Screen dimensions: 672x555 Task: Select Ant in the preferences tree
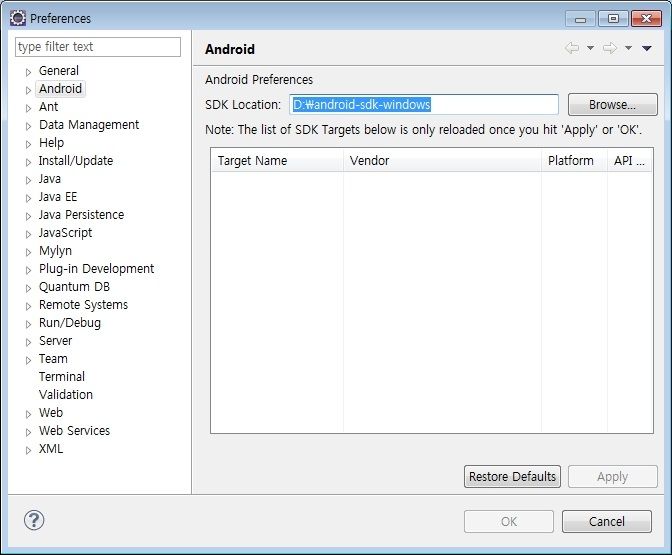click(48, 107)
